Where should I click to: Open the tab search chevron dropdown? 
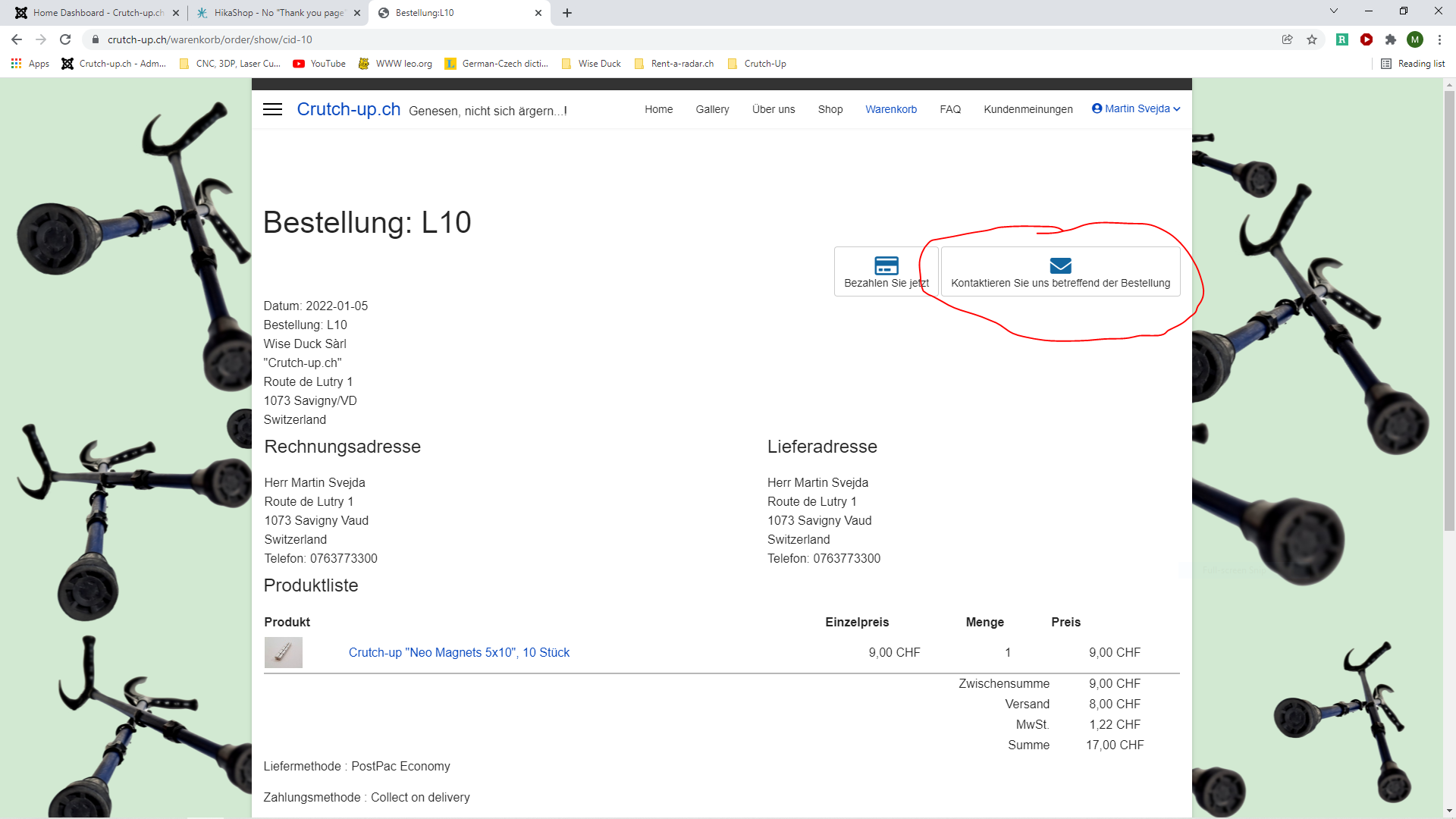[1334, 11]
